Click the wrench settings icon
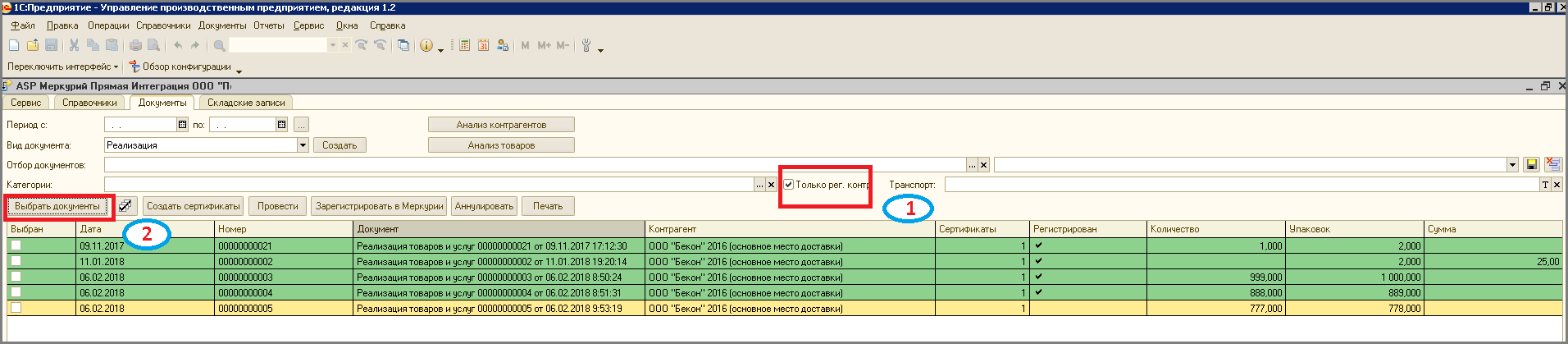 tap(586, 45)
